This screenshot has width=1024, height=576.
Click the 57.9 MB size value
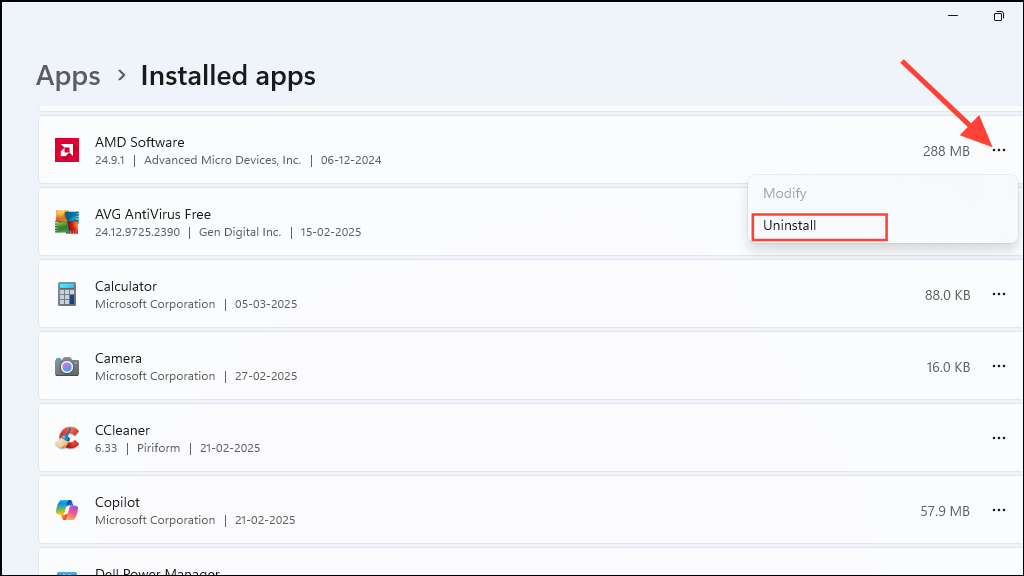click(x=945, y=511)
